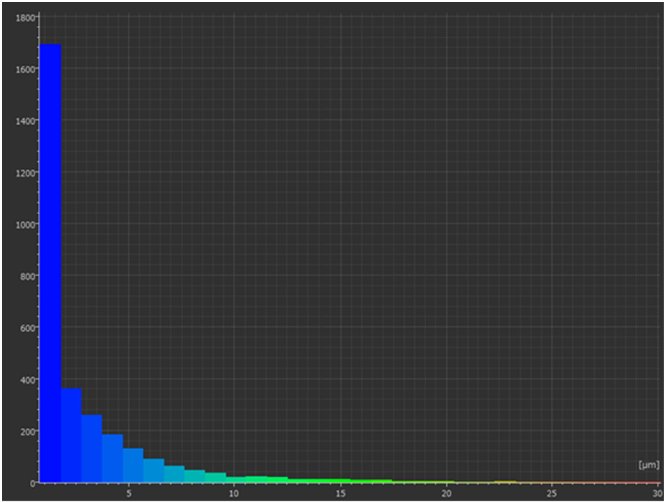
Task: Click the teal bar left of 10 µm
Action: pos(215,477)
